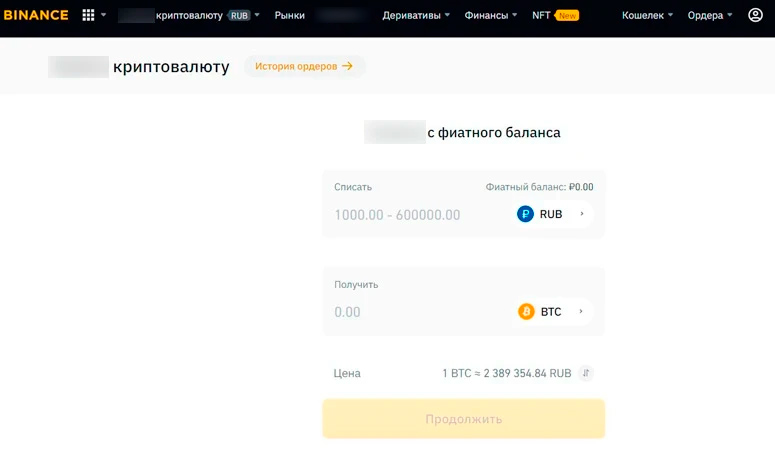Viewport: 775px width, 454px height.
Task: Open the криптовалюту RUB top menu
Action: tap(188, 15)
